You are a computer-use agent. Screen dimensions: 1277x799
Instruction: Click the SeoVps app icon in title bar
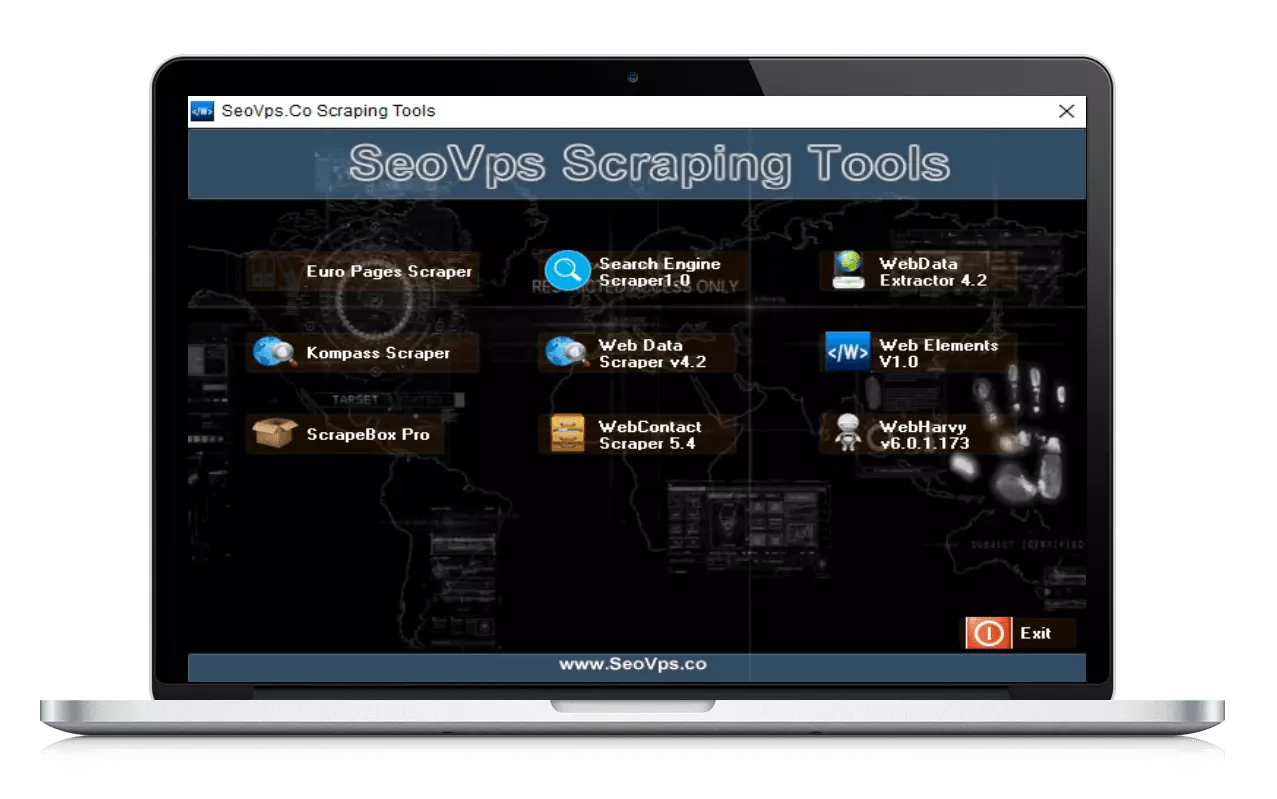point(202,111)
